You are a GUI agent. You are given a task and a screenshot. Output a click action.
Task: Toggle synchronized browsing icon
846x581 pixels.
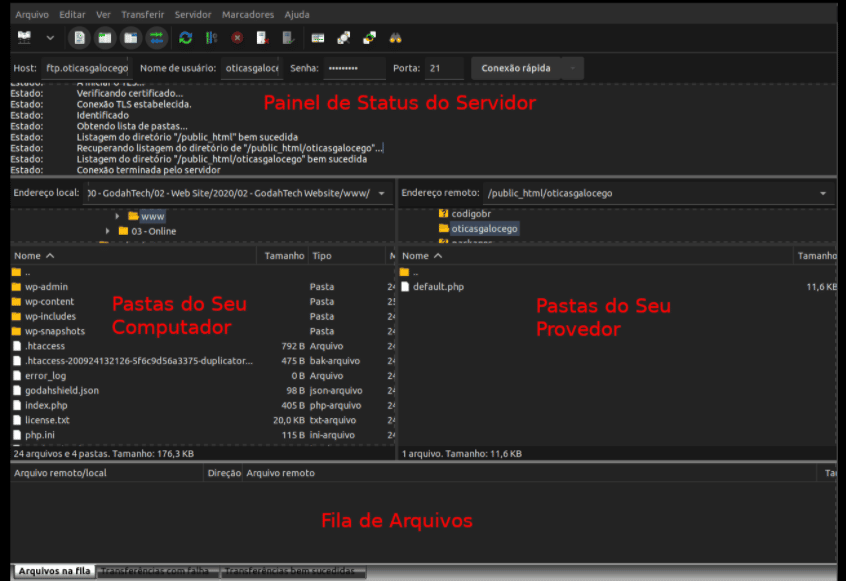pos(370,38)
